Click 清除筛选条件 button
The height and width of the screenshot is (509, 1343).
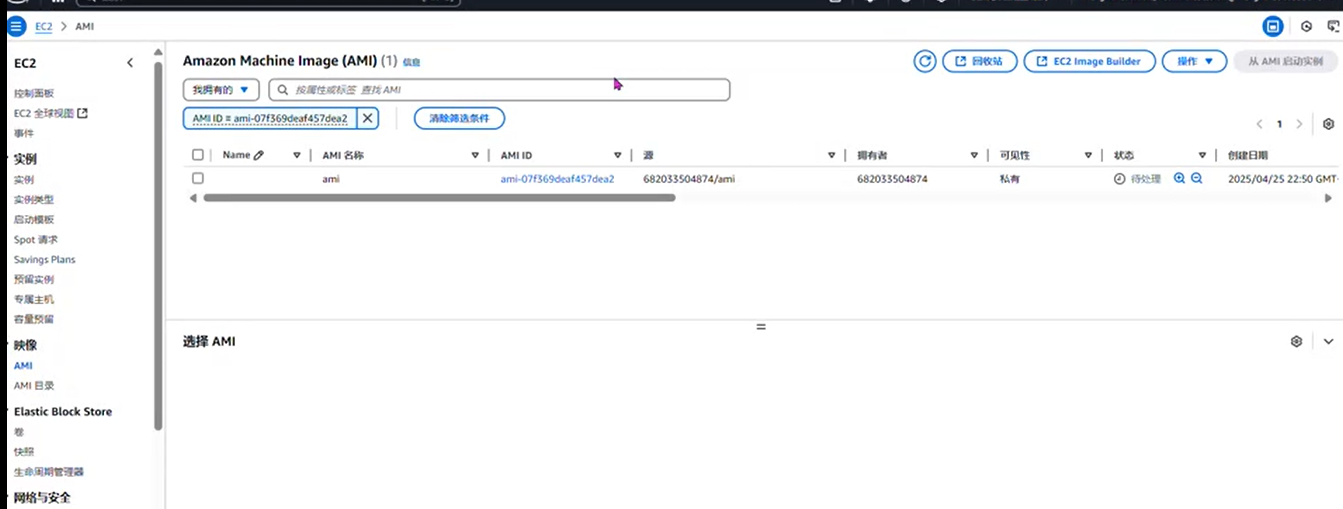459,118
